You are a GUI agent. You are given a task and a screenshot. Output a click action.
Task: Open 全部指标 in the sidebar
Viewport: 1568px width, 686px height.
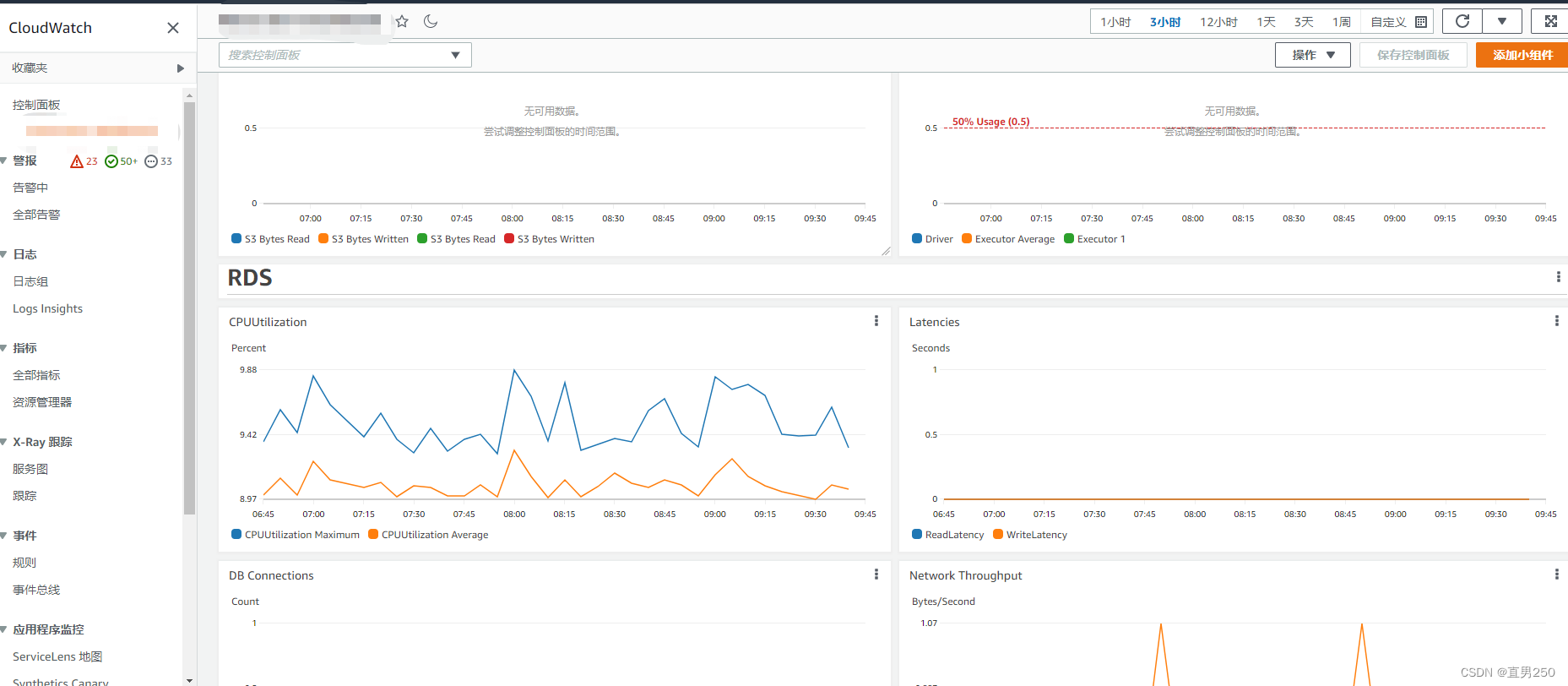coord(36,375)
